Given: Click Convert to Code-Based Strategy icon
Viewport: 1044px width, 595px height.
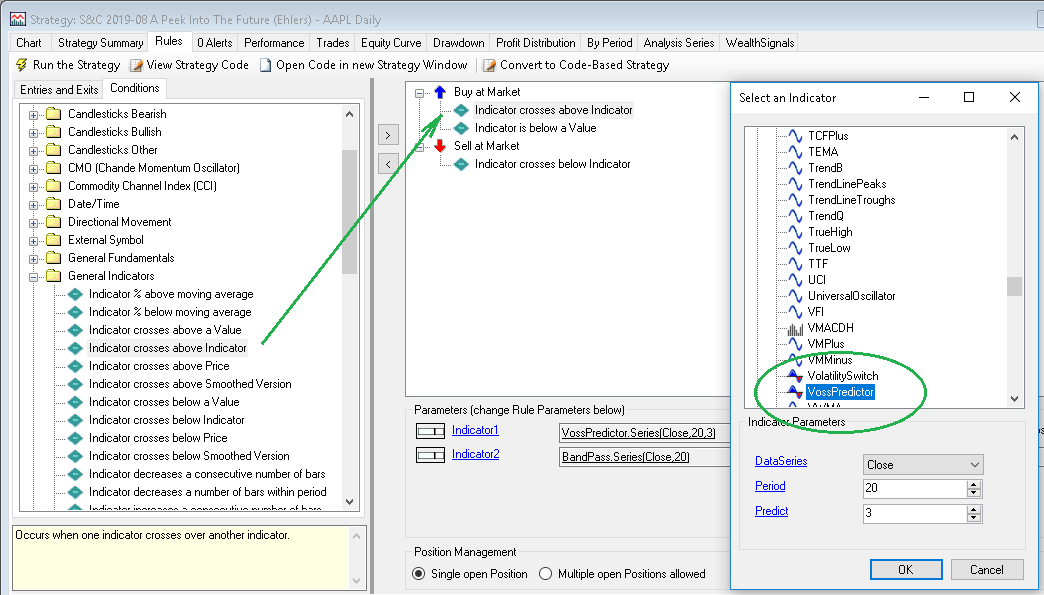Looking at the screenshot, I should (x=490, y=65).
